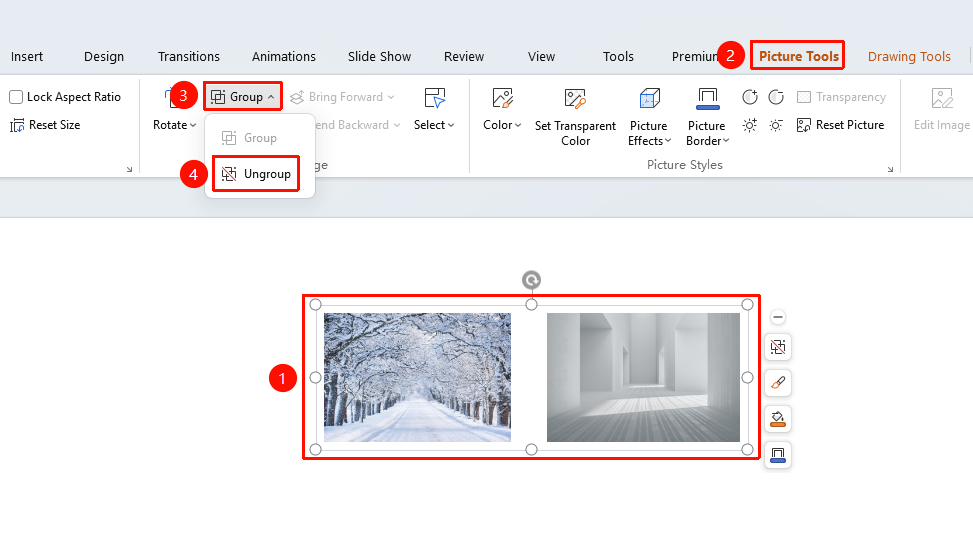973x547 pixels.
Task: Choose Ungroup from the Group menu
Action: [x=256, y=174]
